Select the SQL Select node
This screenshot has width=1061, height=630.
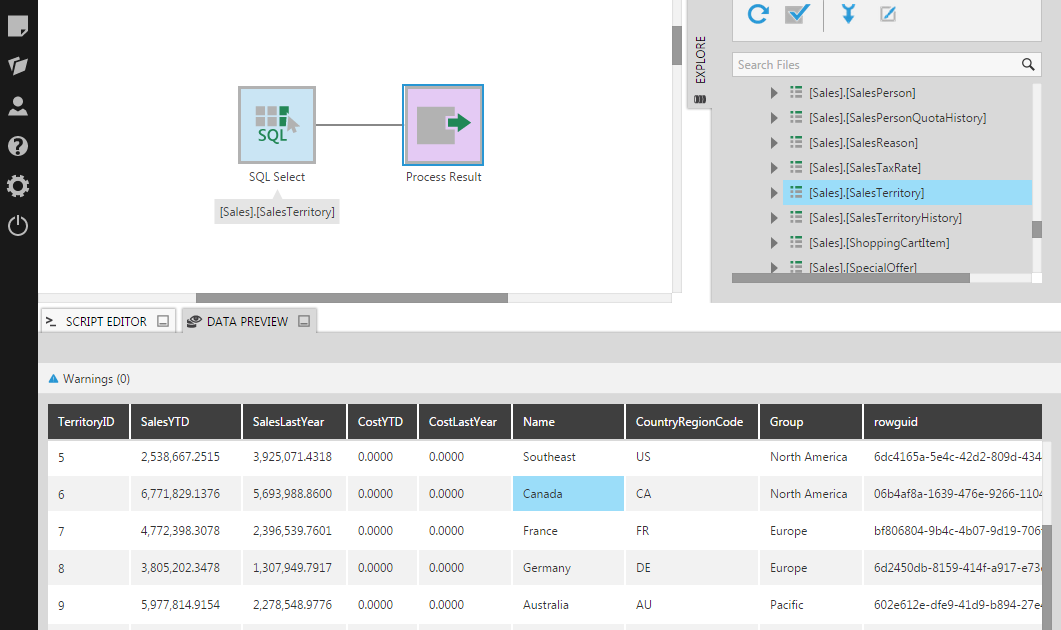pyautogui.click(x=277, y=125)
